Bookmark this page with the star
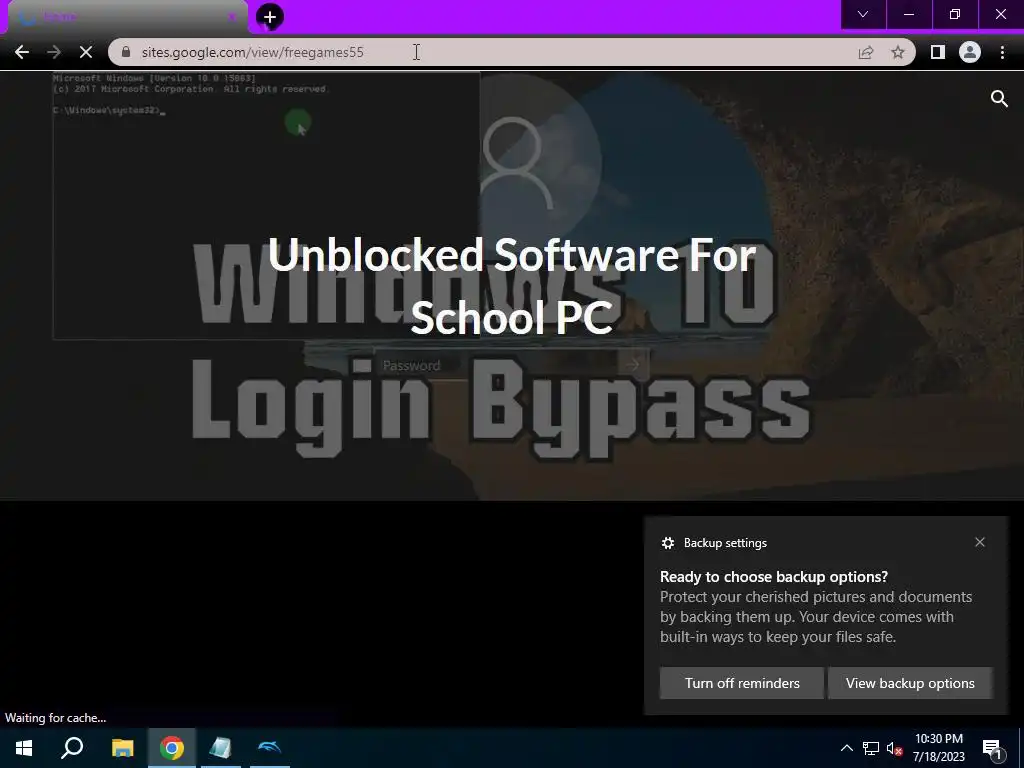 [898, 52]
